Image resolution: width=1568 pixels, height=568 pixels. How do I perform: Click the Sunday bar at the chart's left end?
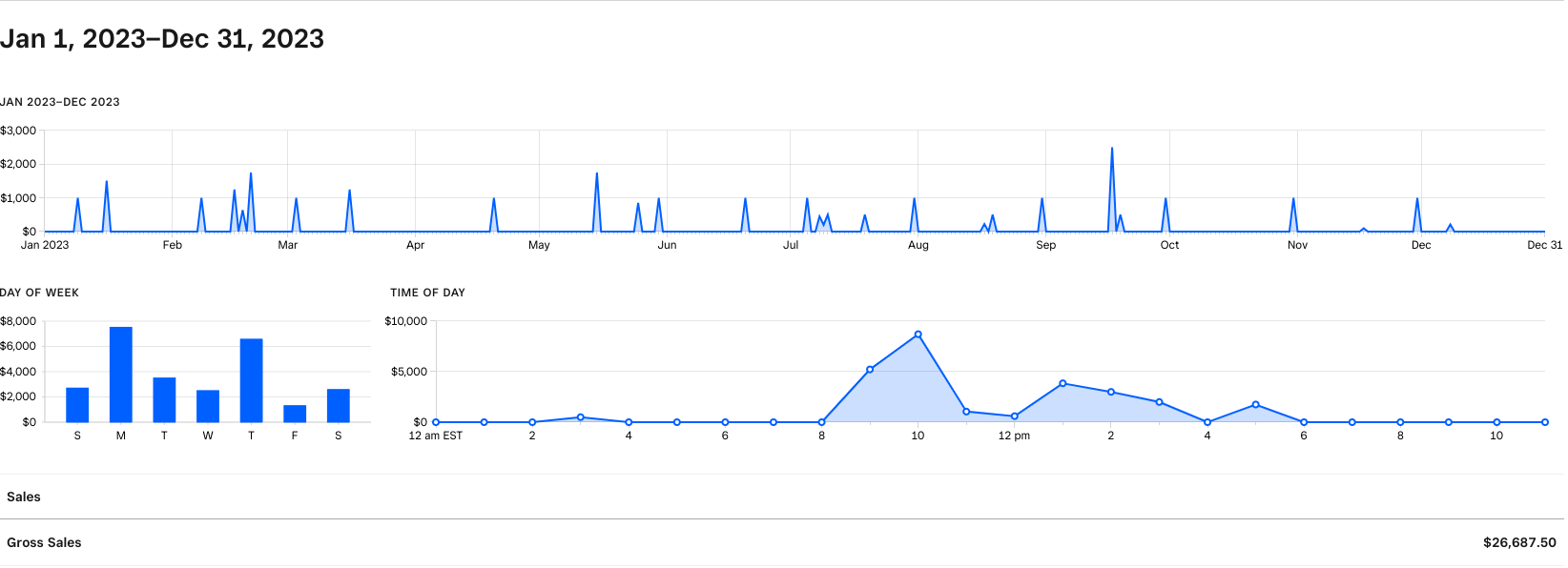pyautogui.click(x=77, y=405)
